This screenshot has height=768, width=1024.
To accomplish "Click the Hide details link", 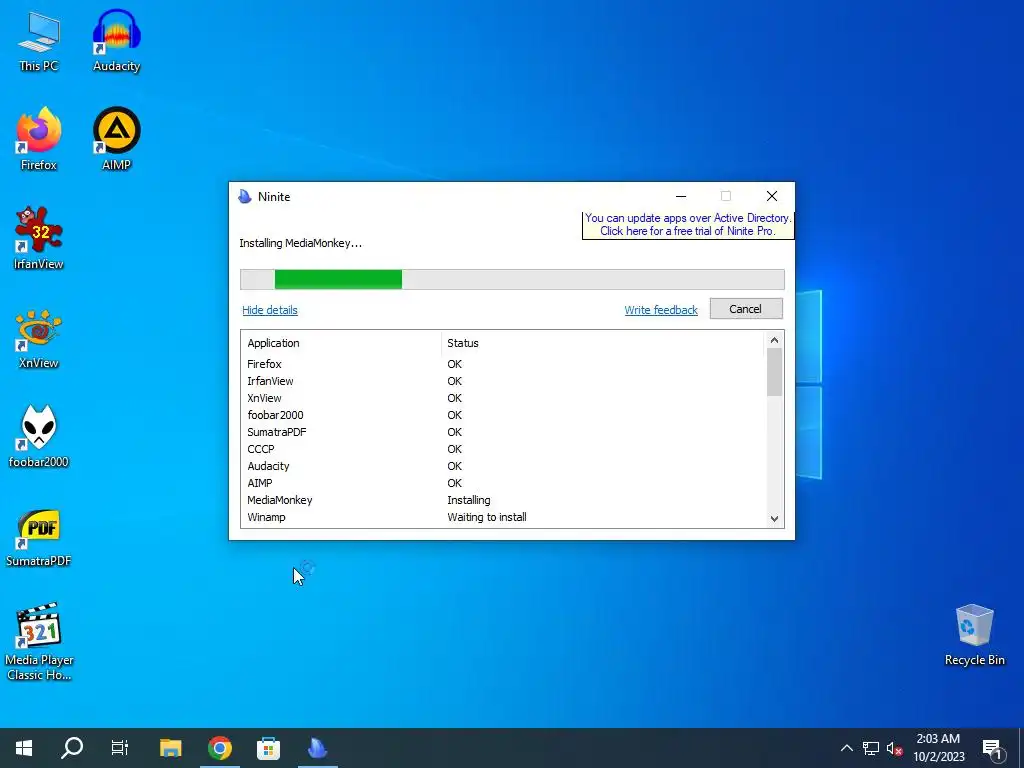I will point(270,310).
